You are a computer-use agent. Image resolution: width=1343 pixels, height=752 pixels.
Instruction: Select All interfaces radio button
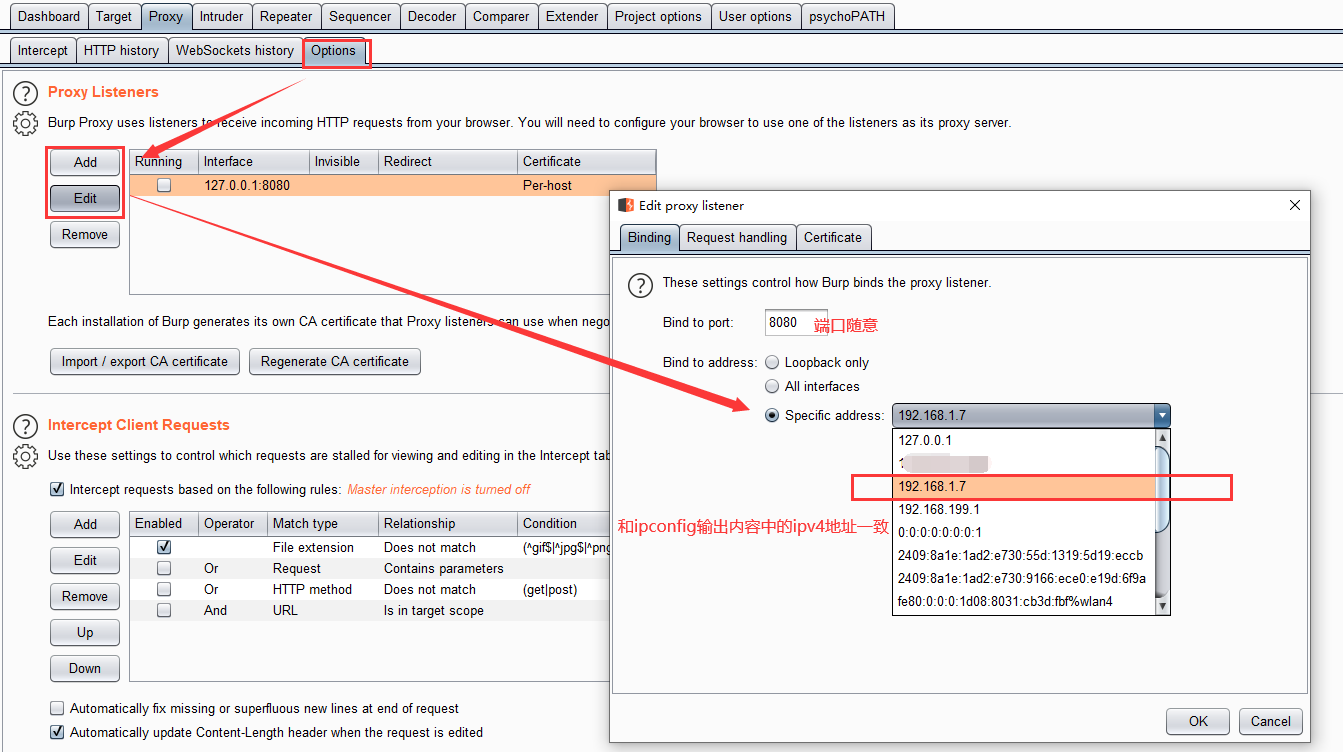772,386
